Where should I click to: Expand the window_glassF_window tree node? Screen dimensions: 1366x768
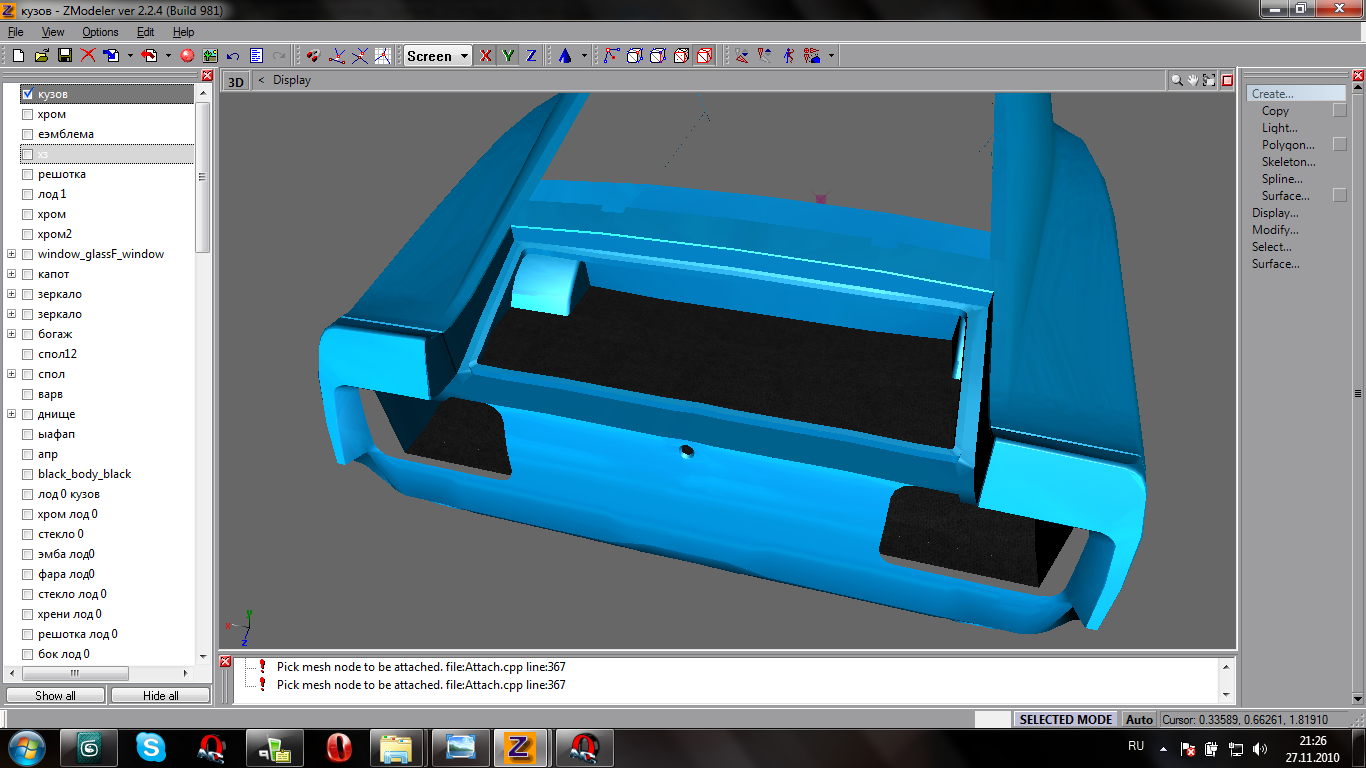12,254
